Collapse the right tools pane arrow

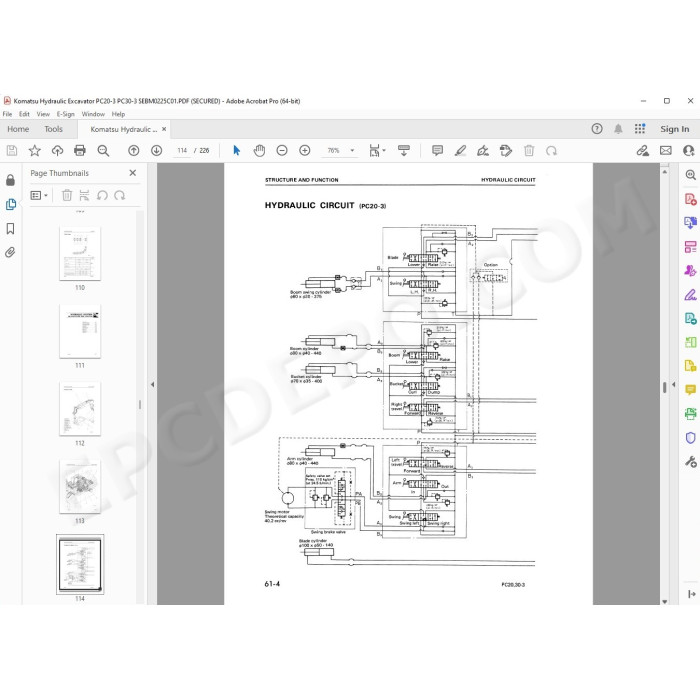[674, 384]
